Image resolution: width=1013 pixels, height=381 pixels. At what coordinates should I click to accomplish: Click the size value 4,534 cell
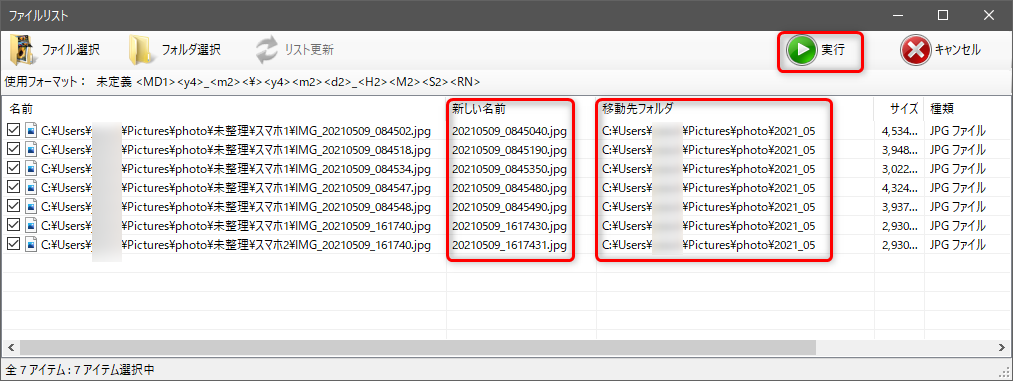899,131
